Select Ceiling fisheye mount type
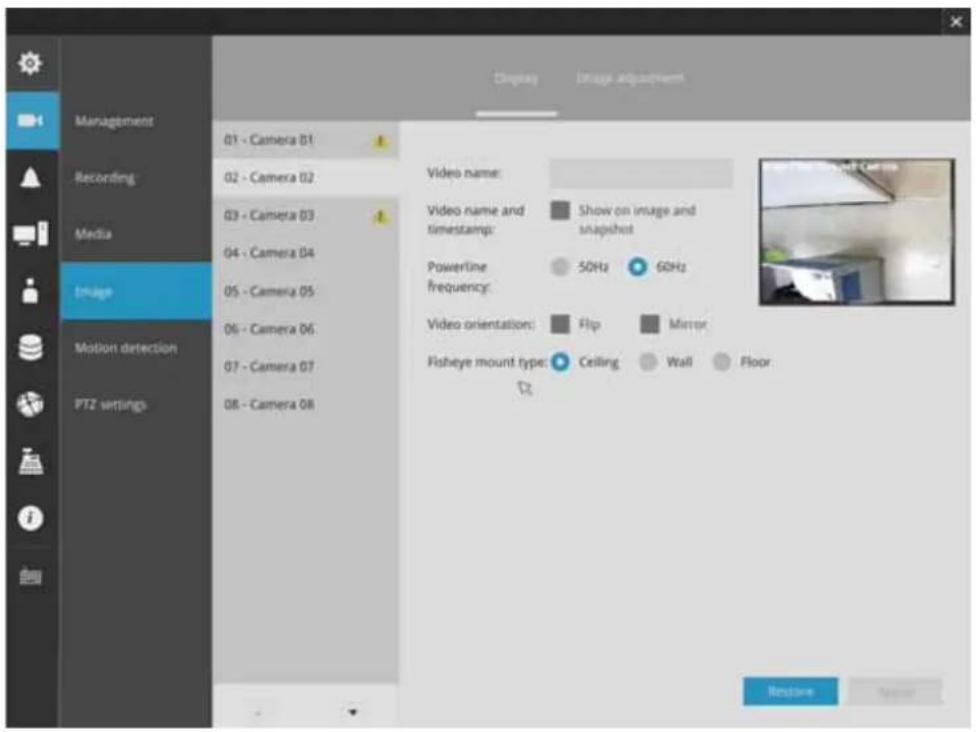 pos(560,362)
